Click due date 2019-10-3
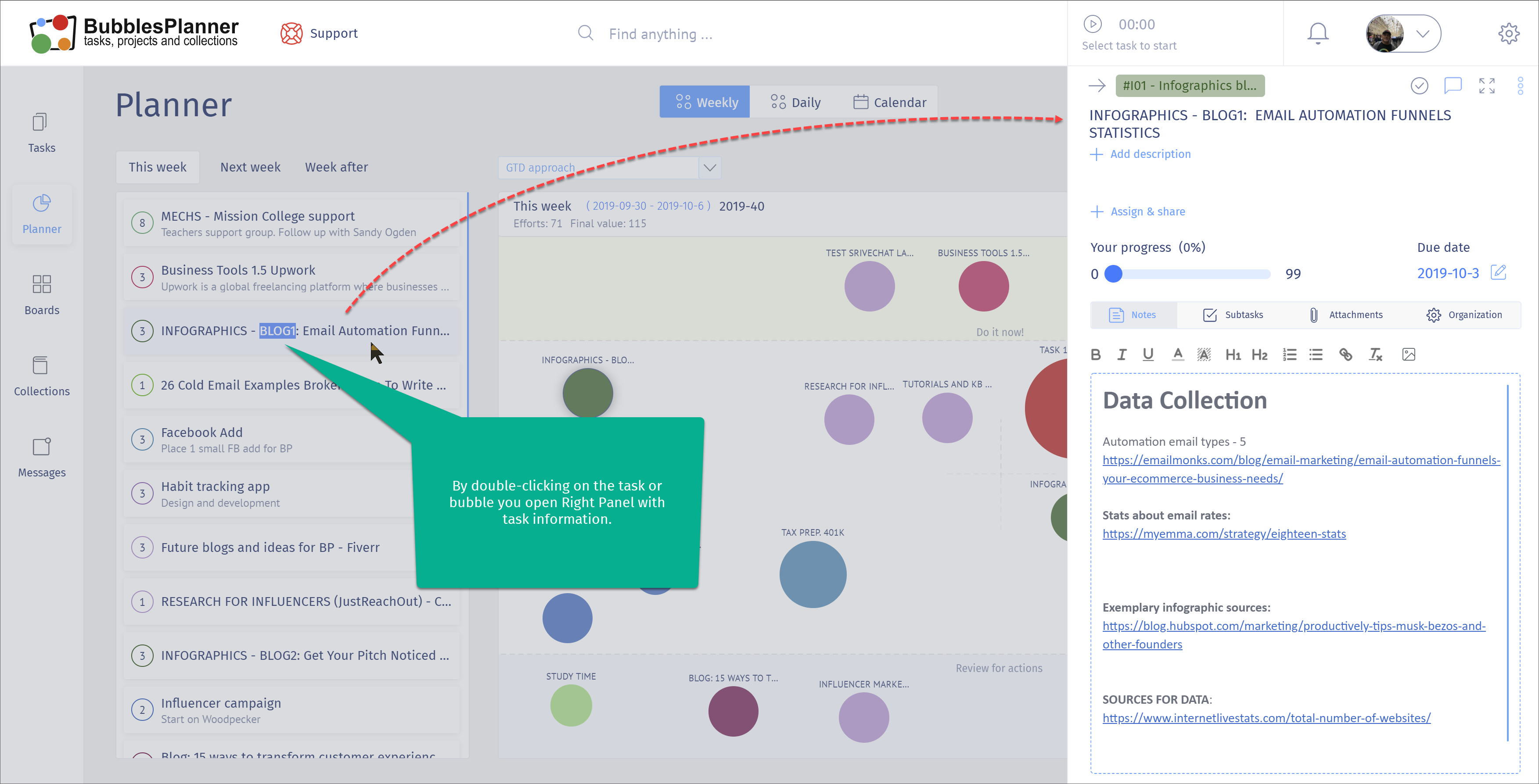The height and width of the screenshot is (784, 1539). tap(1448, 273)
